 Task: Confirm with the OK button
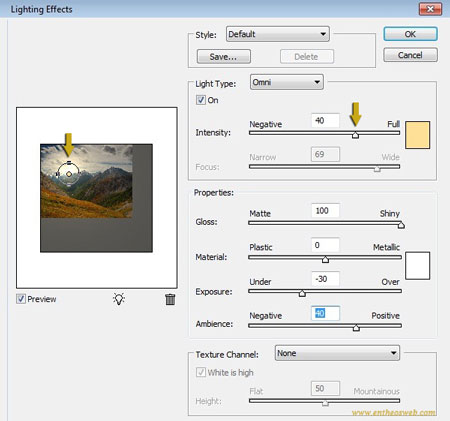(x=410, y=34)
